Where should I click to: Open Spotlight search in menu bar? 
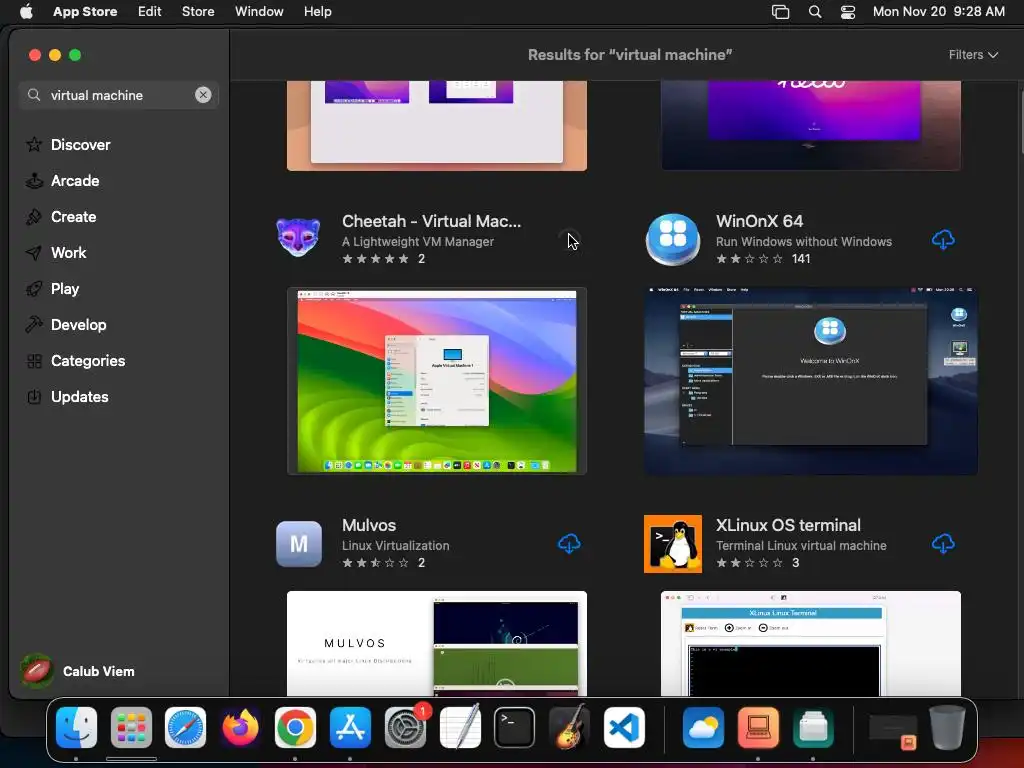tap(814, 12)
